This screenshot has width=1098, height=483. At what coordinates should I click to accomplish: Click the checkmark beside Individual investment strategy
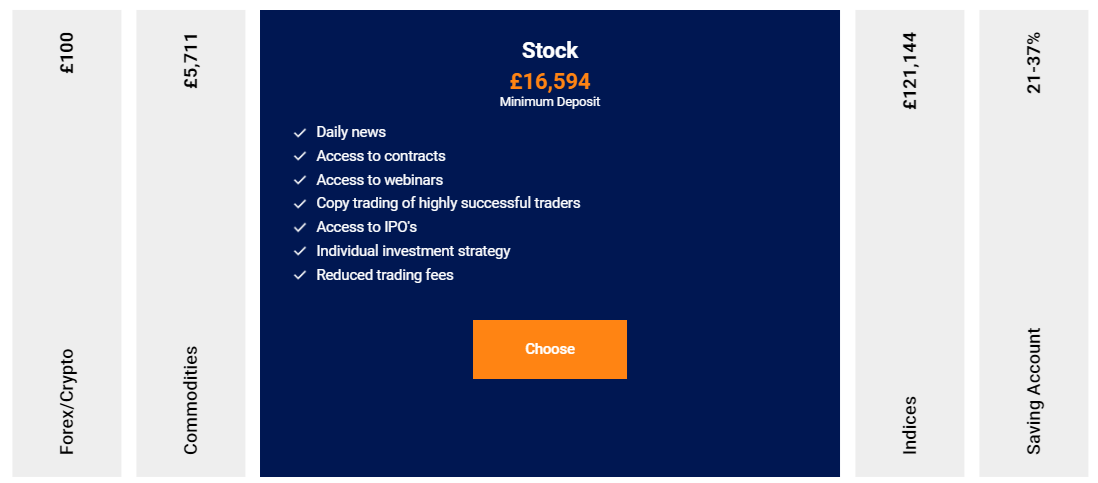(x=299, y=252)
